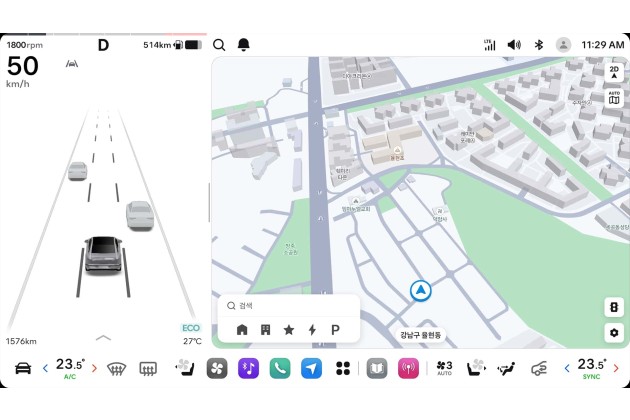Open the owner's manual book icon
Image resolution: width=630 pixels, height=420 pixels.
point(377,369)
